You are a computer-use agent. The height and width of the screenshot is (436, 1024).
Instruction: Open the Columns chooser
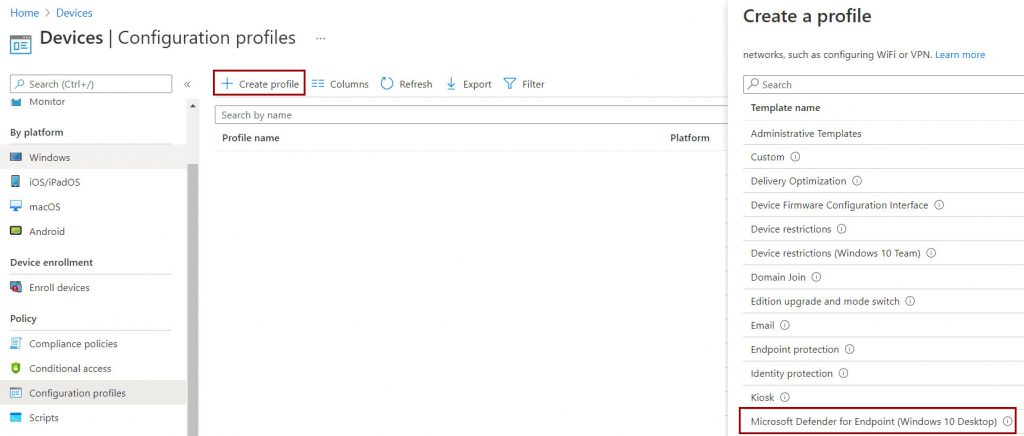pos(340,84)
